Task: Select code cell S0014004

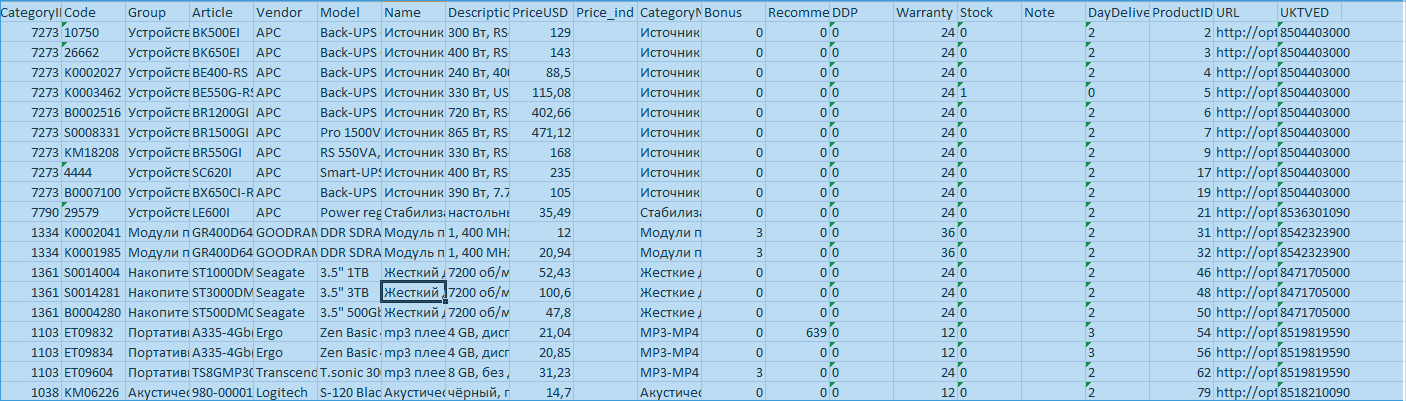Action: click(94, 273)
